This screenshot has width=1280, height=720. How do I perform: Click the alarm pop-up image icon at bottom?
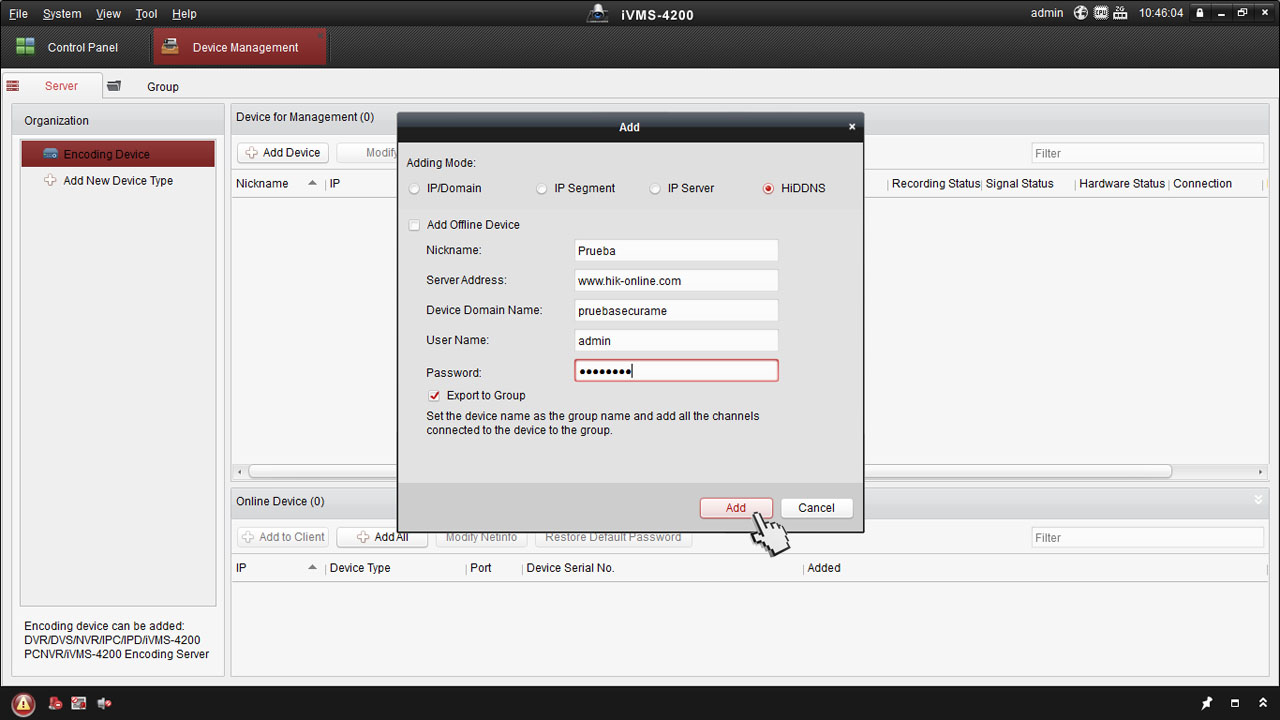[x=79, y=703]
